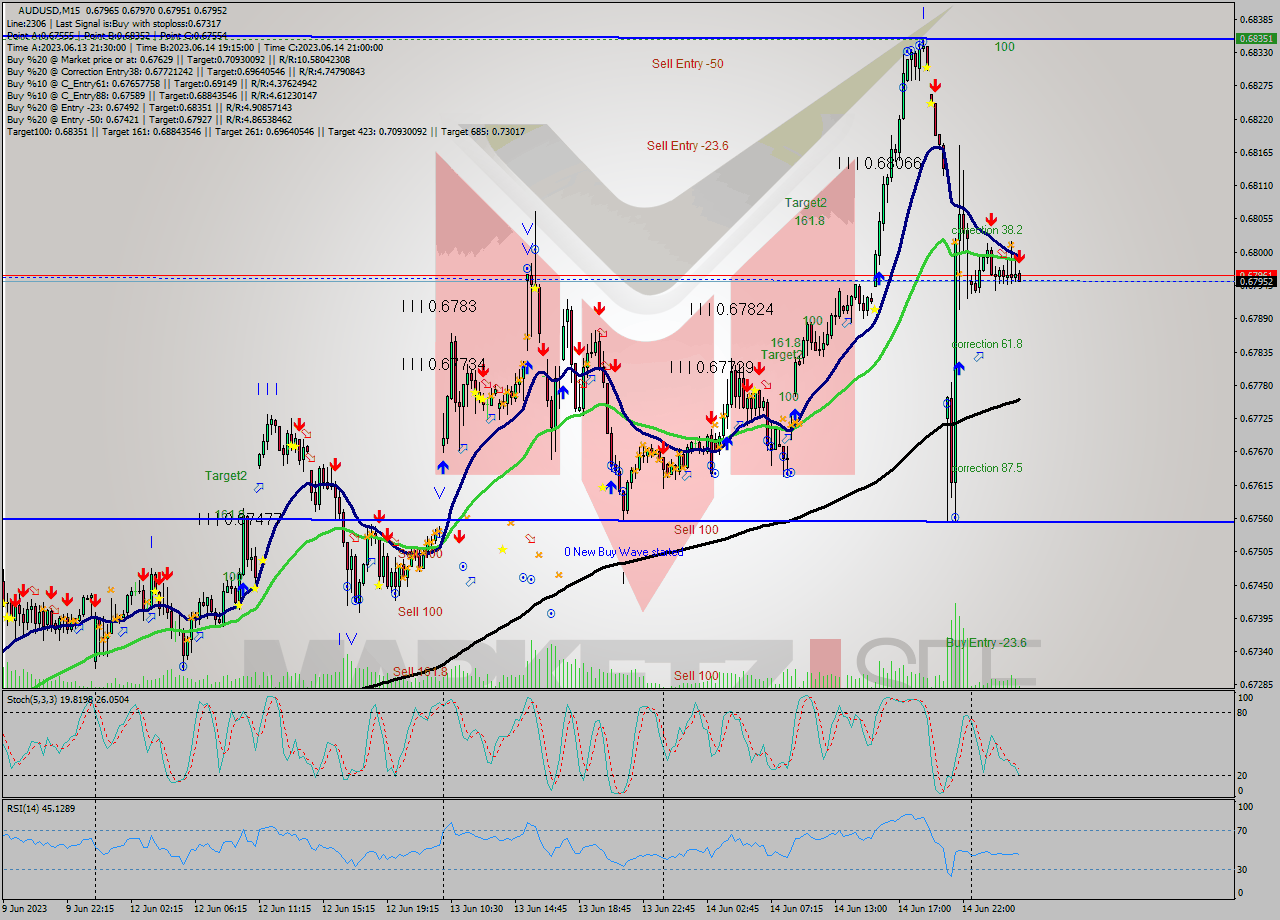Click the '14 Jun 22:00' time axis label
Viewport: 1280px width, 920px height.
coord(989,909)
